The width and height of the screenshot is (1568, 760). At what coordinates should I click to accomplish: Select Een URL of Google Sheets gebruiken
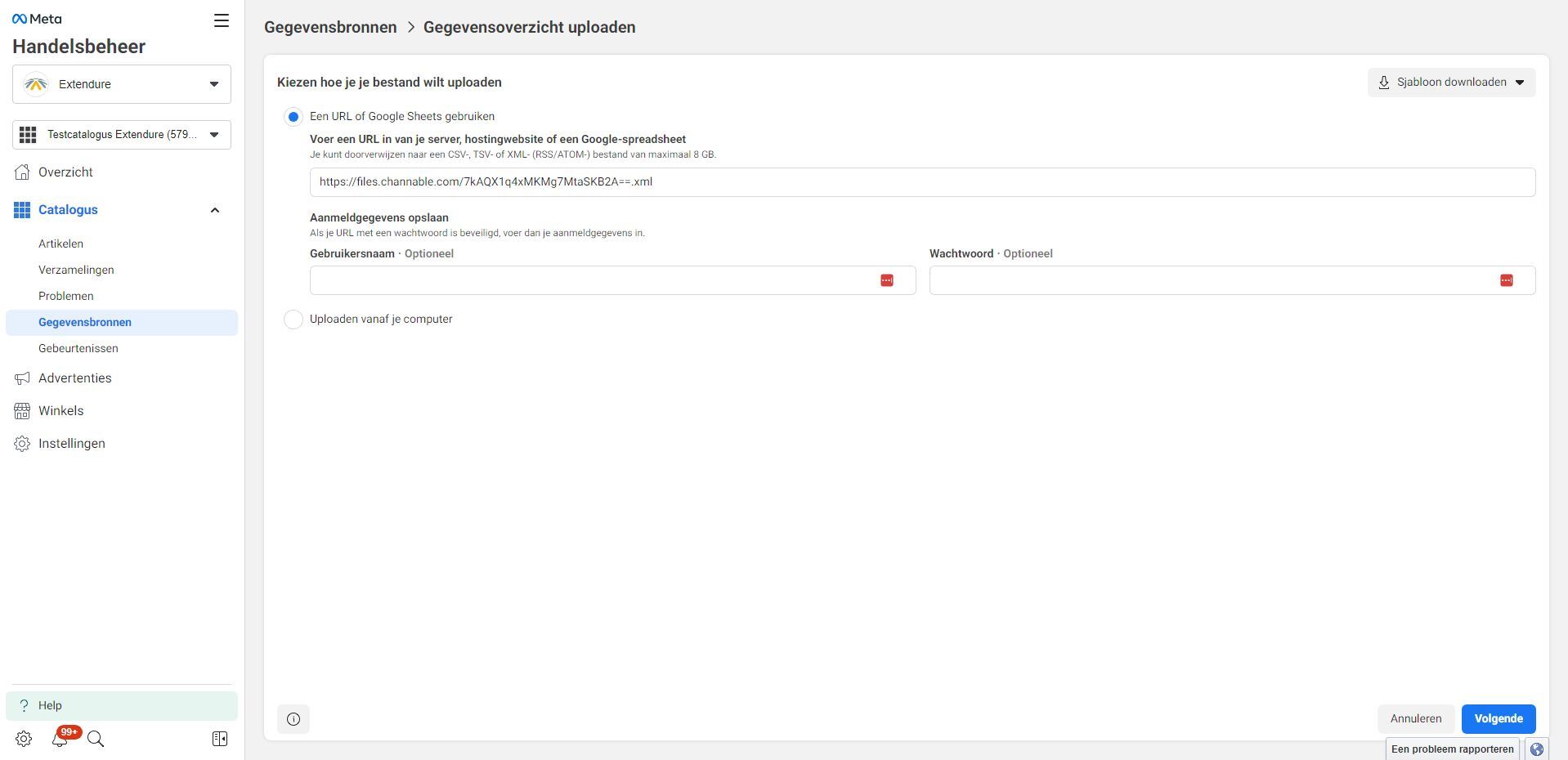point(293,117)
